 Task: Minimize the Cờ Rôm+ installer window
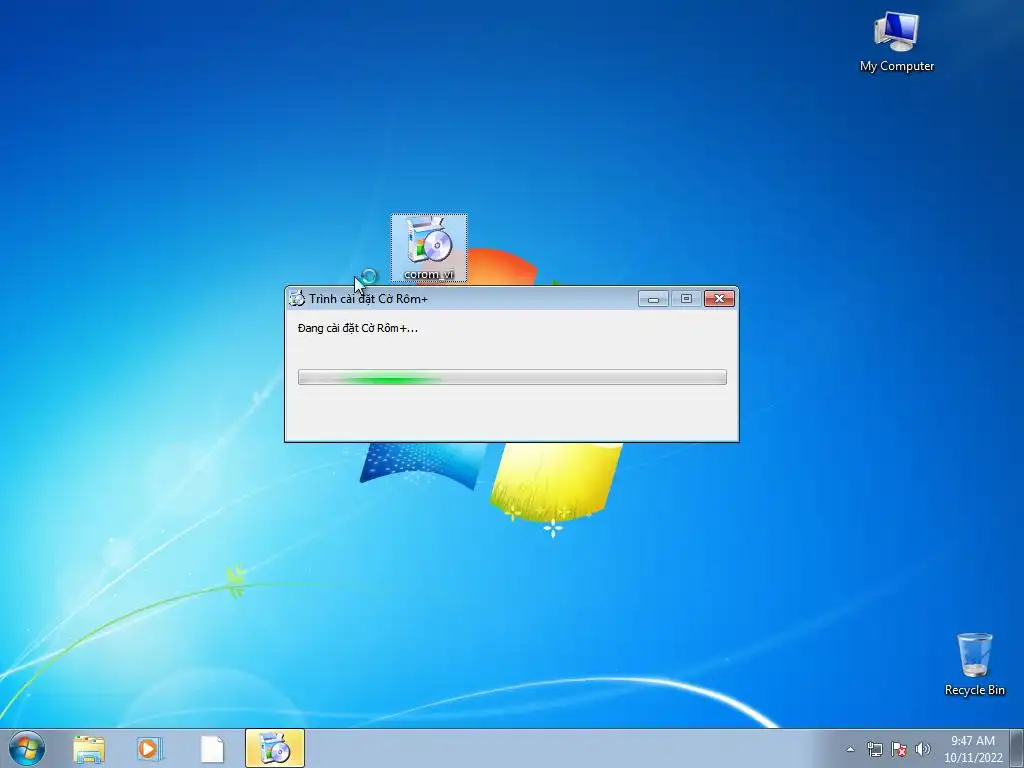coord(653,298)
